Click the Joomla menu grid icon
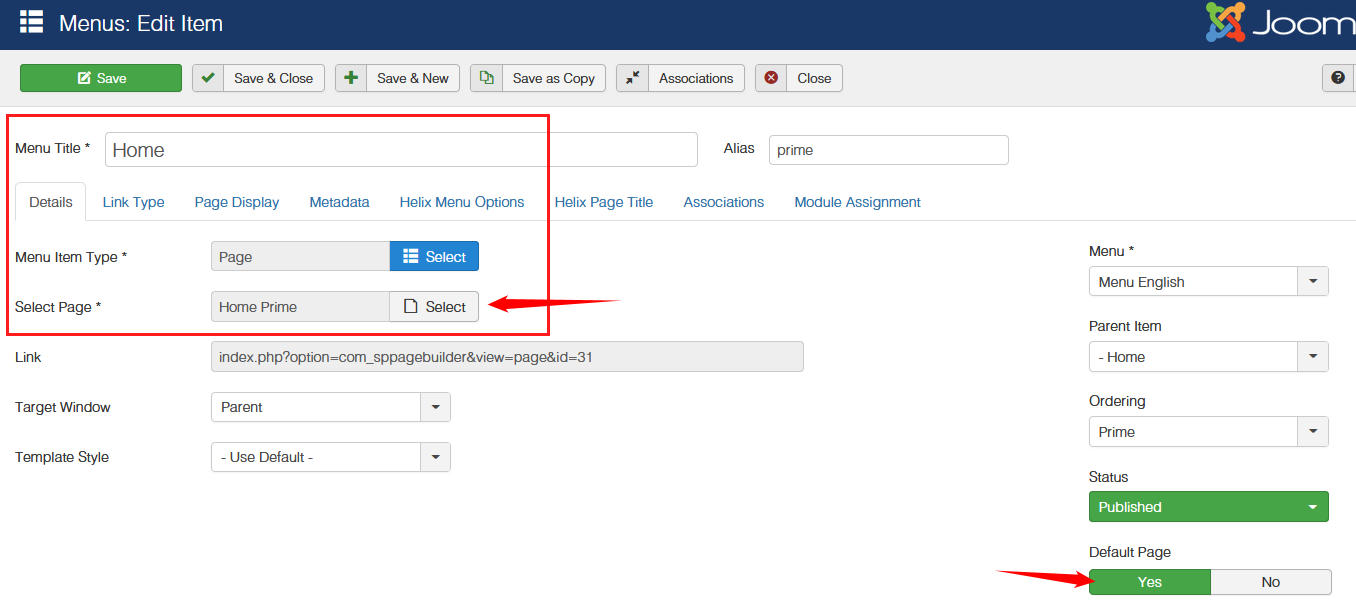Viewport: 1356px width, 610px height. pyautogui.click(x=31, y=22)
